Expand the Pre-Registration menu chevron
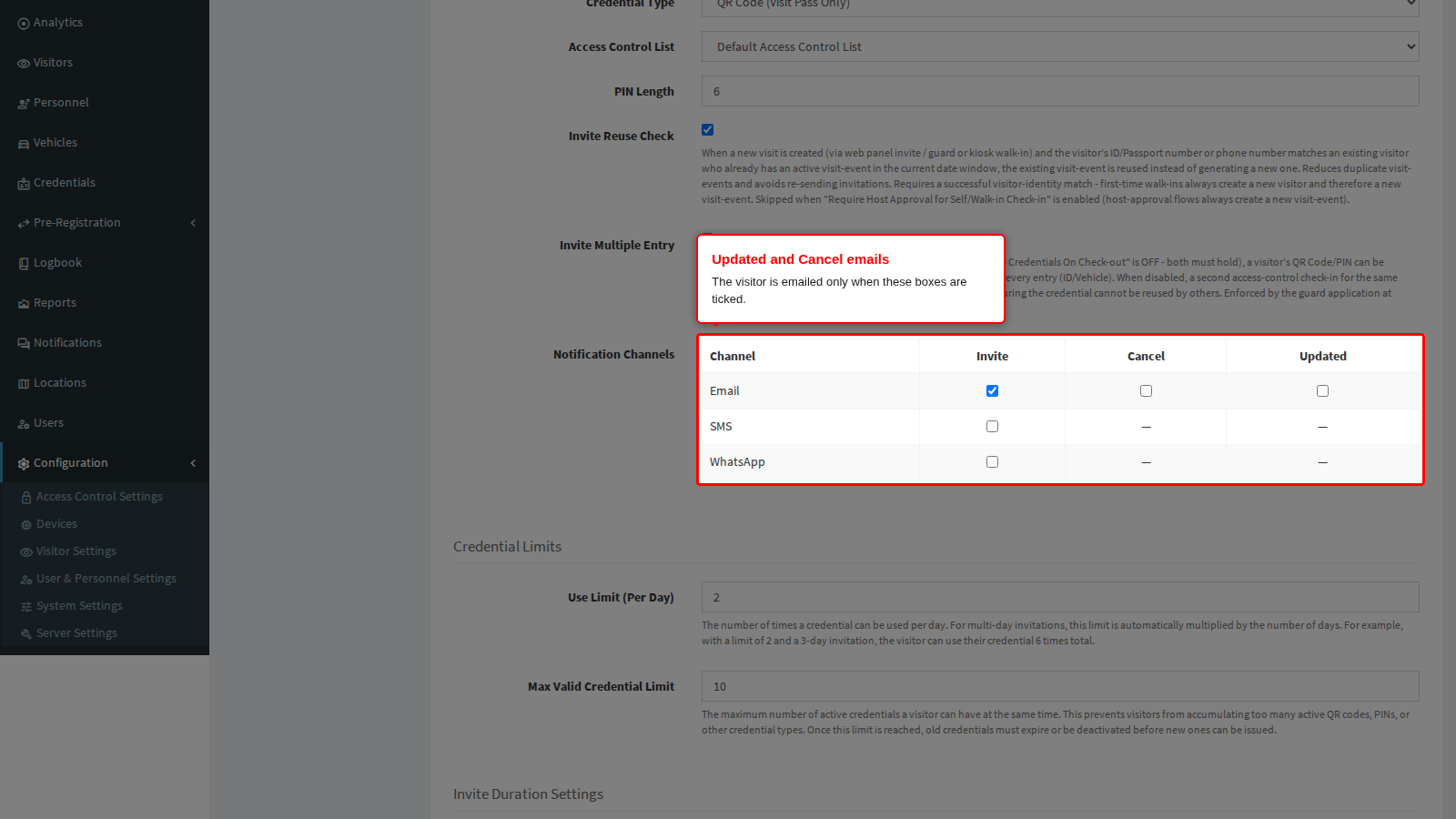1456x819 pixels. pos(193,223)
